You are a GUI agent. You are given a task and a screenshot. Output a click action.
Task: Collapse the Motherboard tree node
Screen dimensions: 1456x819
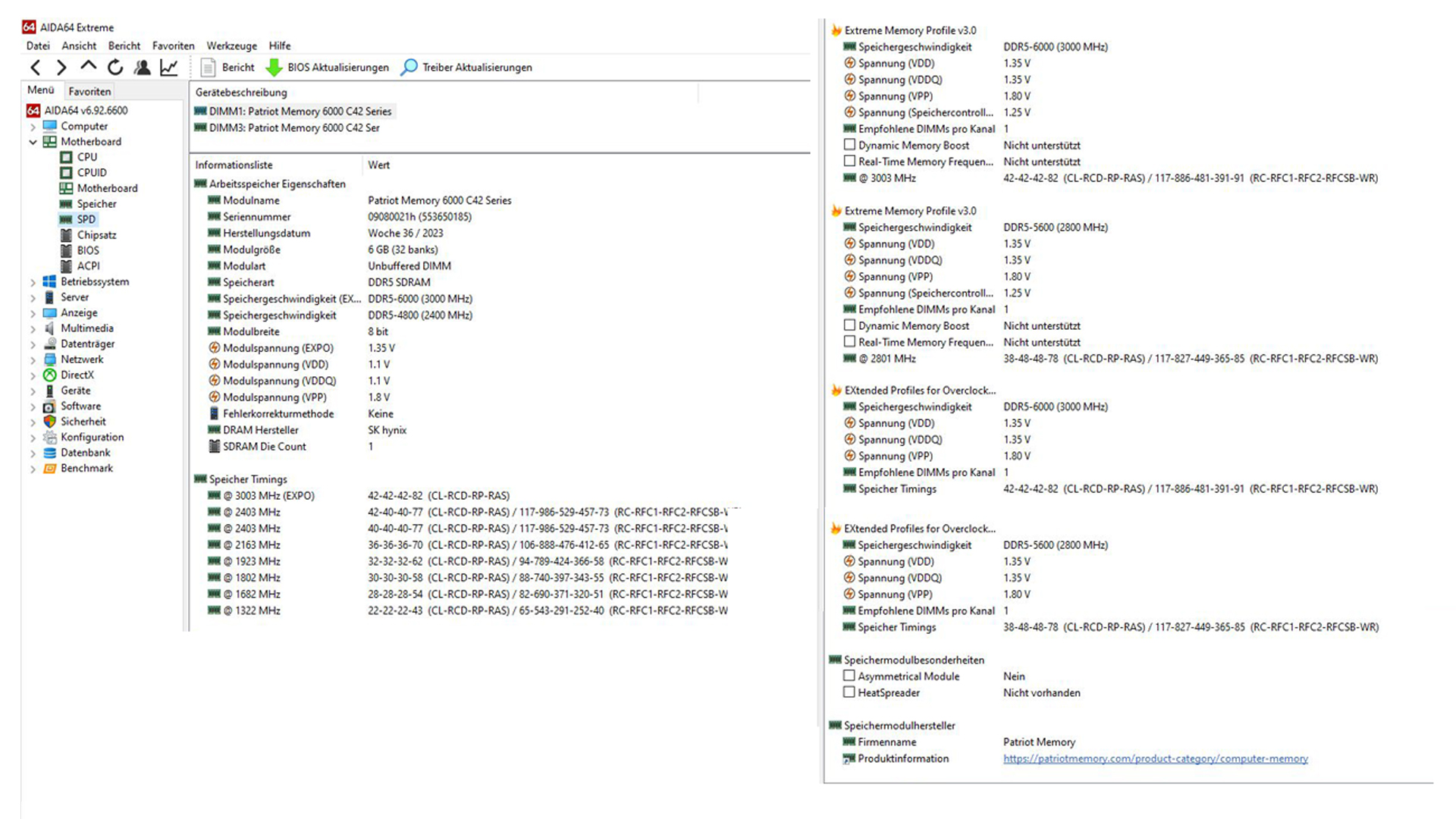[x=33, y=142]
